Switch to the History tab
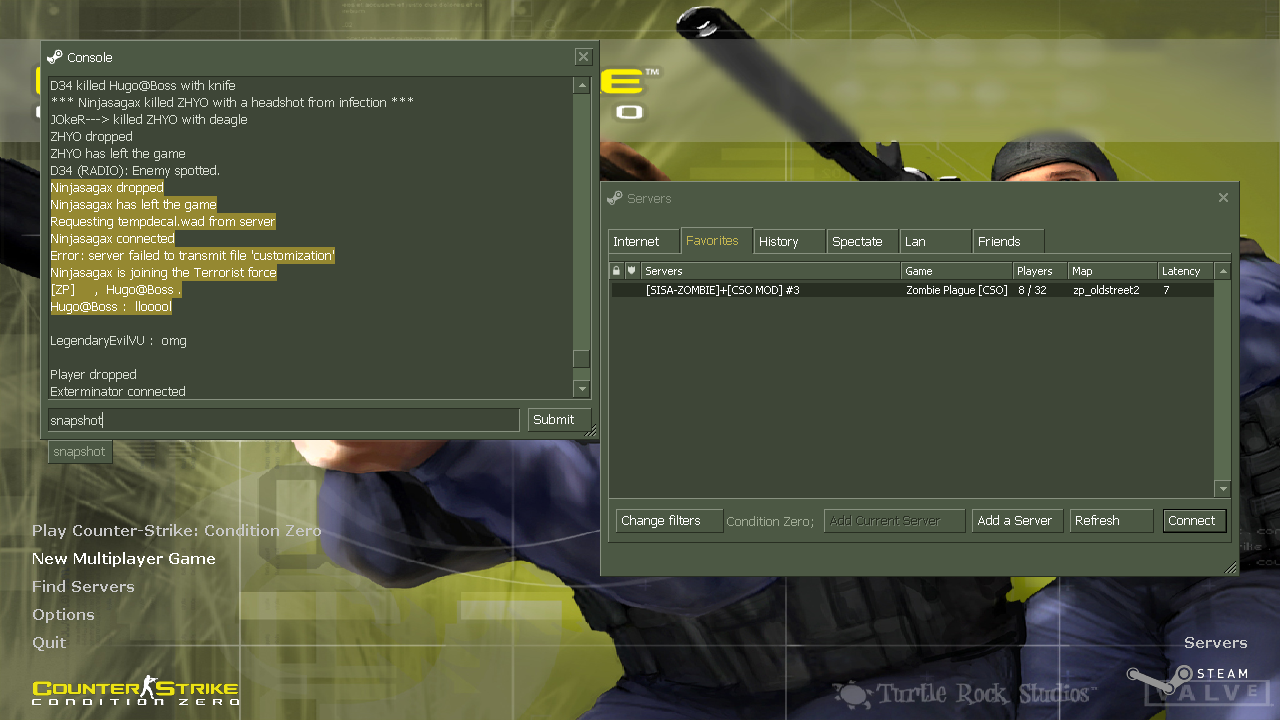 pyautogui.click(x=789, y=241)
